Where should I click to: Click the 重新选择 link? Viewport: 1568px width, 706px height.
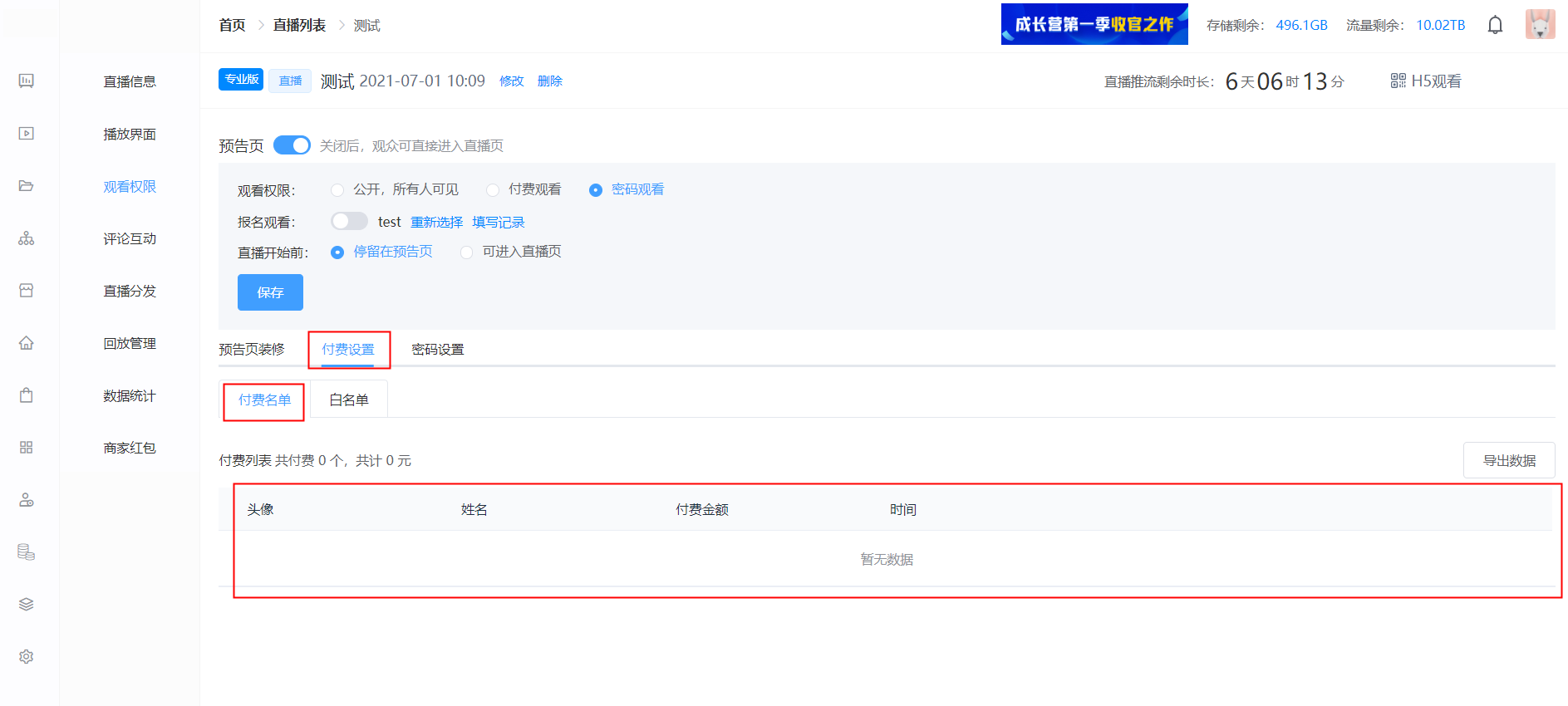[x=437, y=222]
